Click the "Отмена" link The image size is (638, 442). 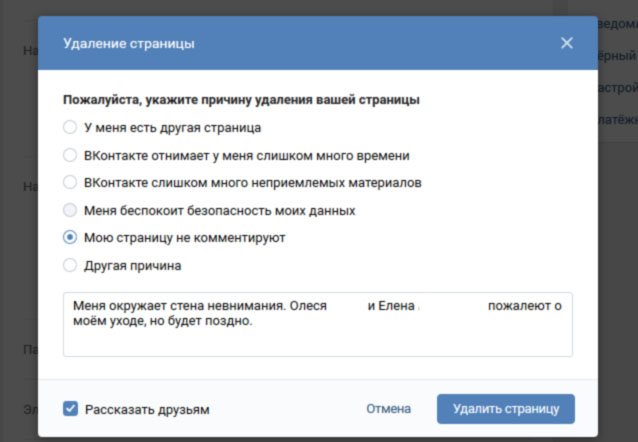[x=388, y=409]
